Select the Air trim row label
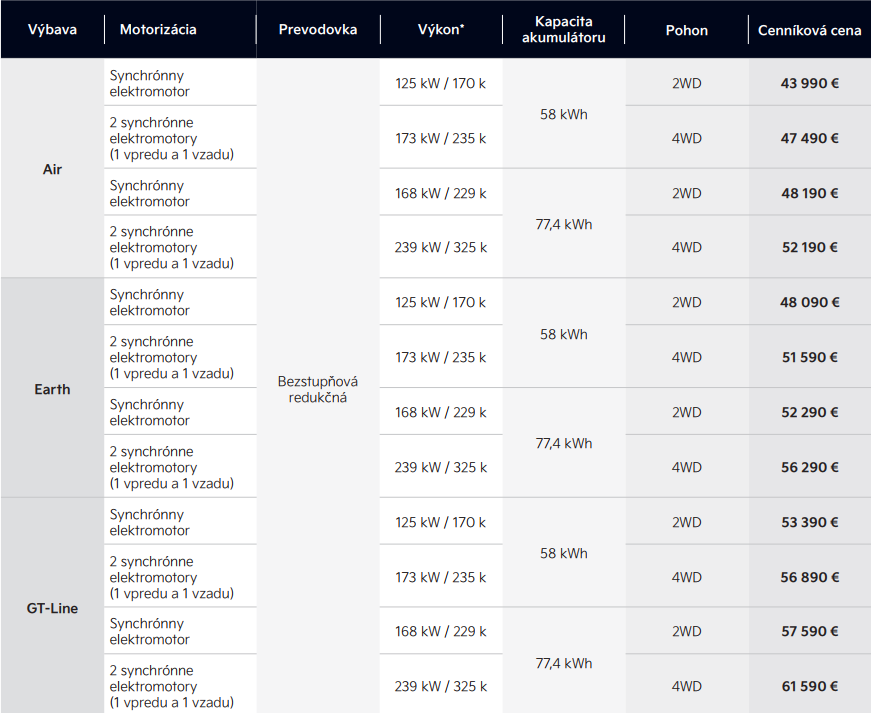This screenshot has width=871, height=713. click(52, 170)
